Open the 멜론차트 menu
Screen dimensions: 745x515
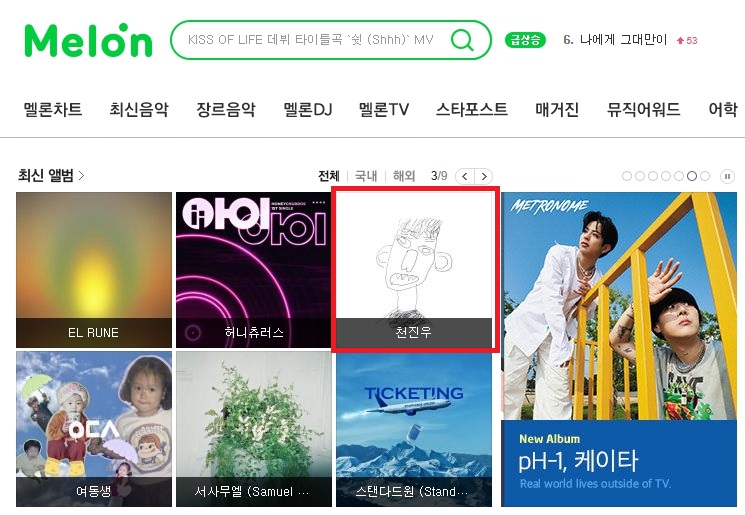pyautogui.click(x=53, y=109)
